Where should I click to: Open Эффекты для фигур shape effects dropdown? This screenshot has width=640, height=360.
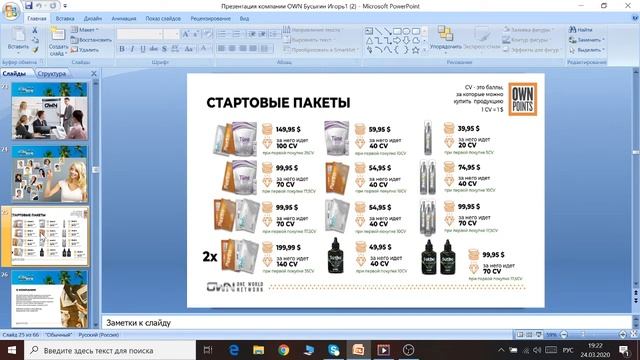click(531, 50)
